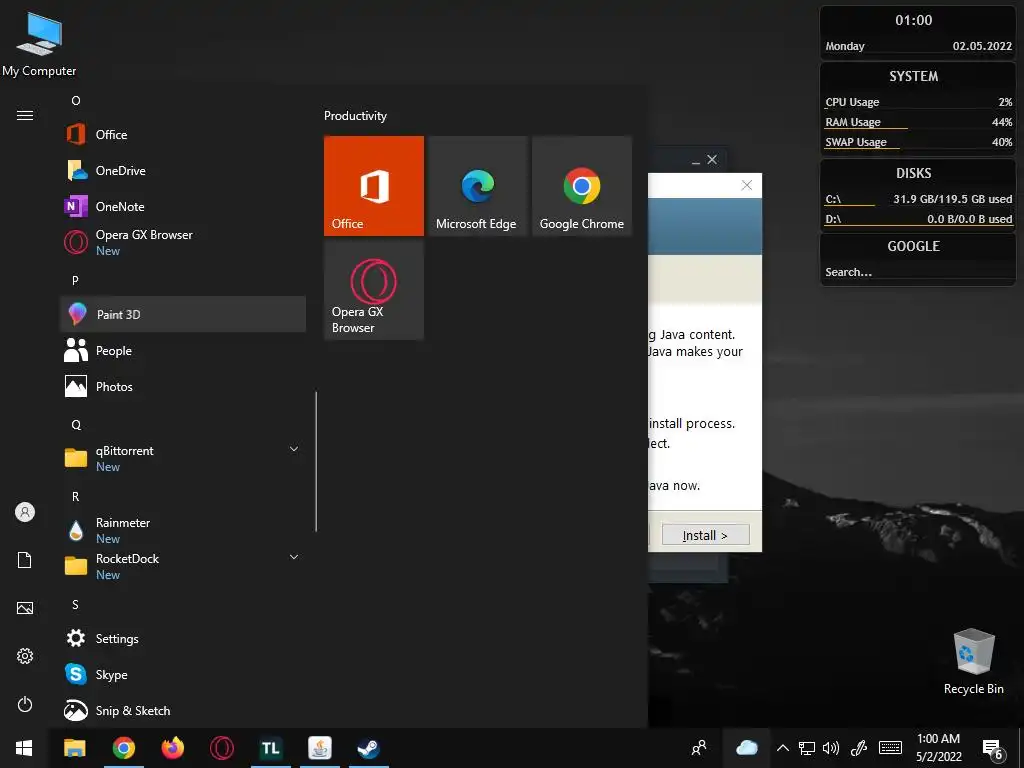Open the notification center icon
Image resolution: width=1024 pixels, height=768 pixels.
pyautogui.click(x=993, y=748)
